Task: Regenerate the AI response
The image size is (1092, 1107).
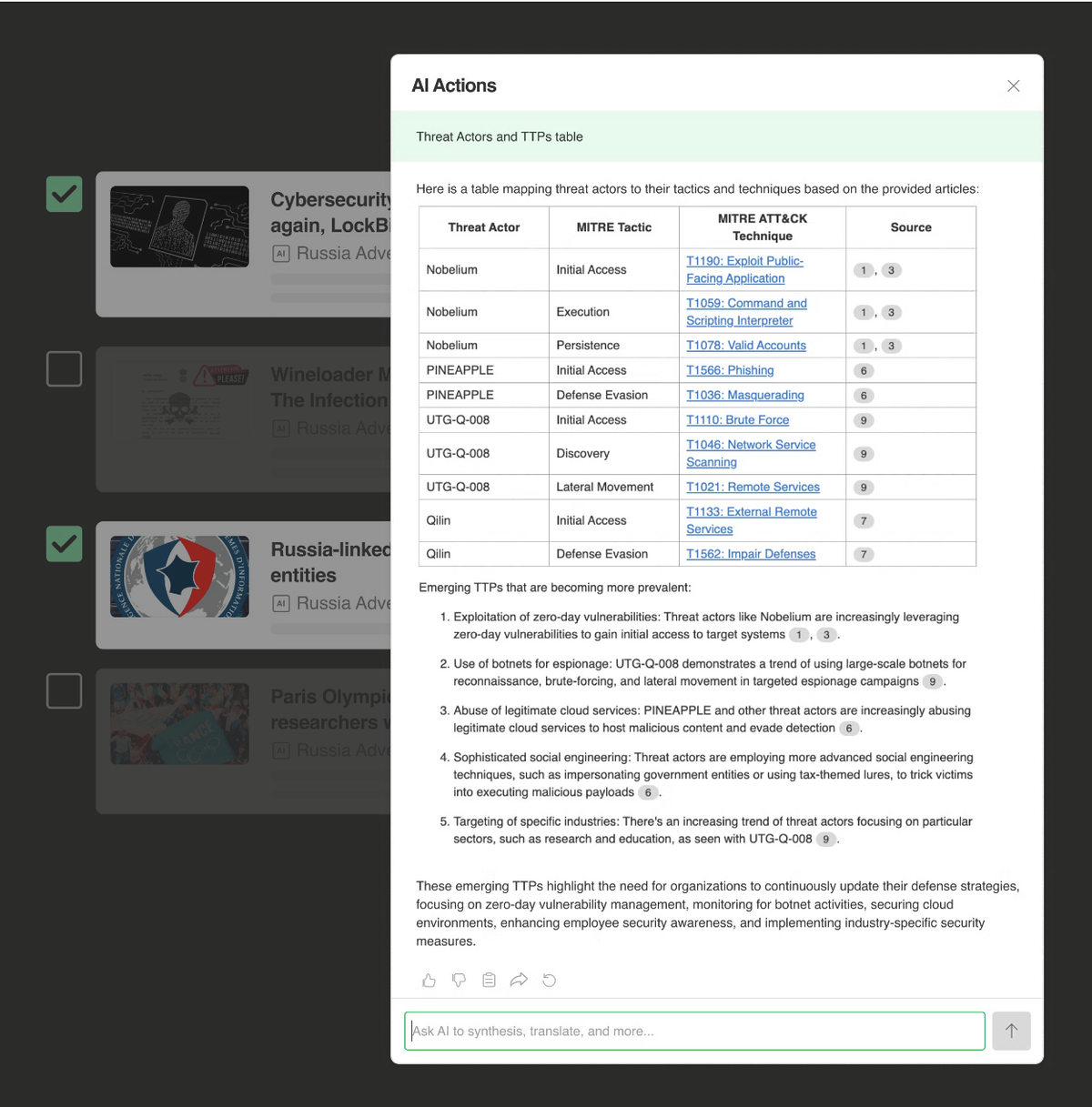Action: coord(549,981)
